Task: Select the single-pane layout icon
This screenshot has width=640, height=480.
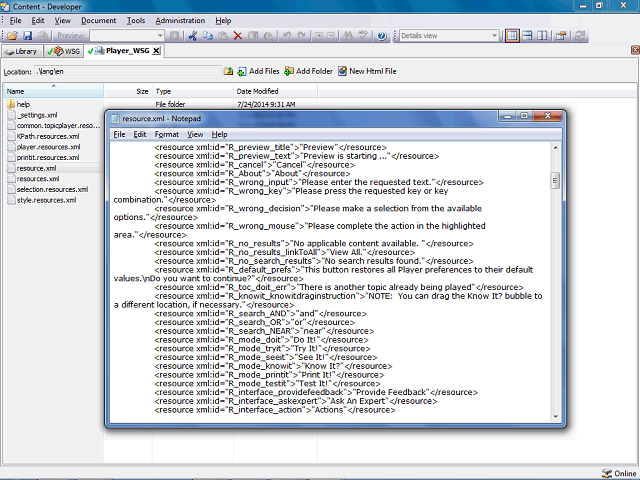Action: [512, 36]
